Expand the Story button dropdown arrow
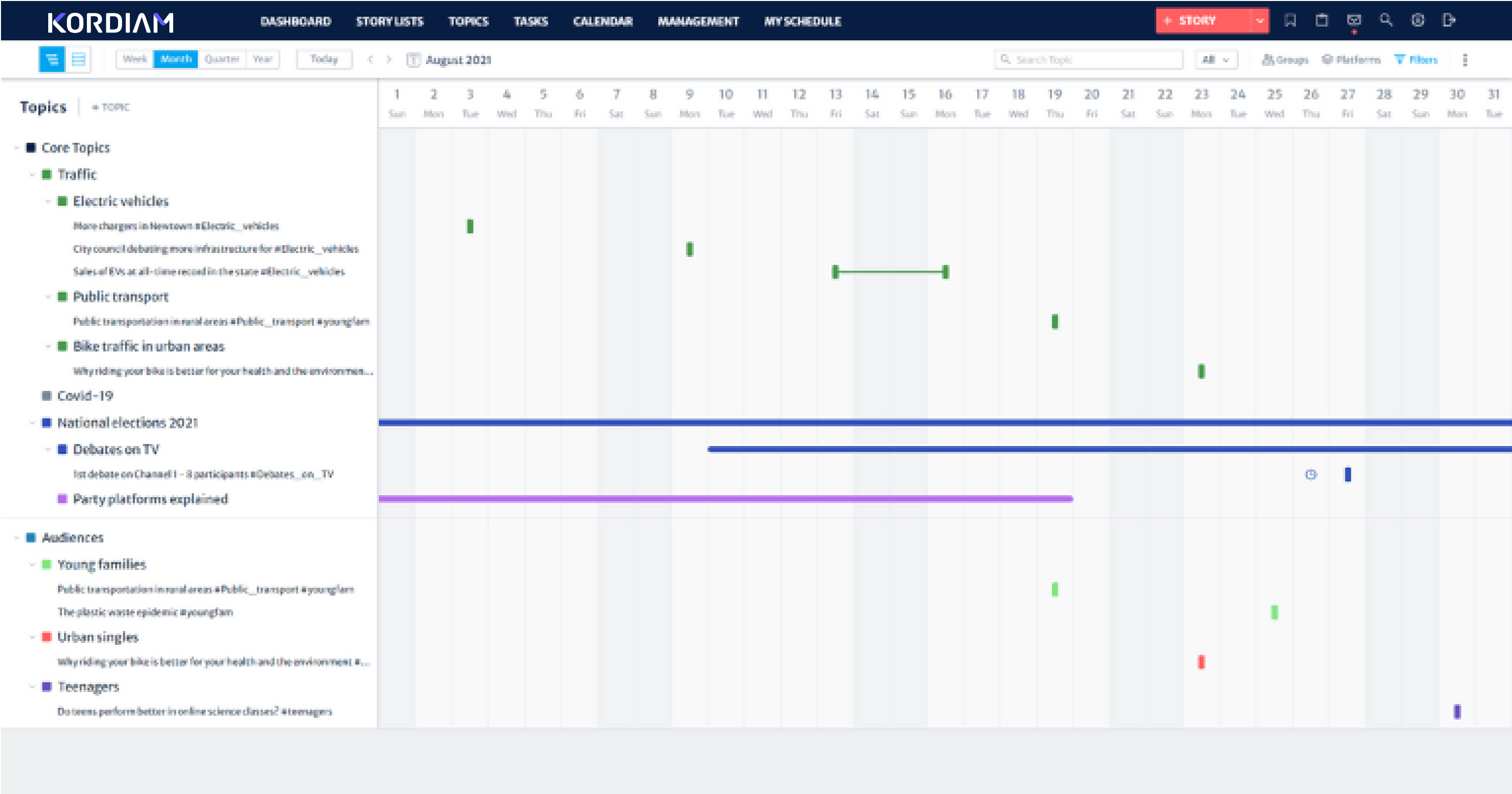 1260,21
